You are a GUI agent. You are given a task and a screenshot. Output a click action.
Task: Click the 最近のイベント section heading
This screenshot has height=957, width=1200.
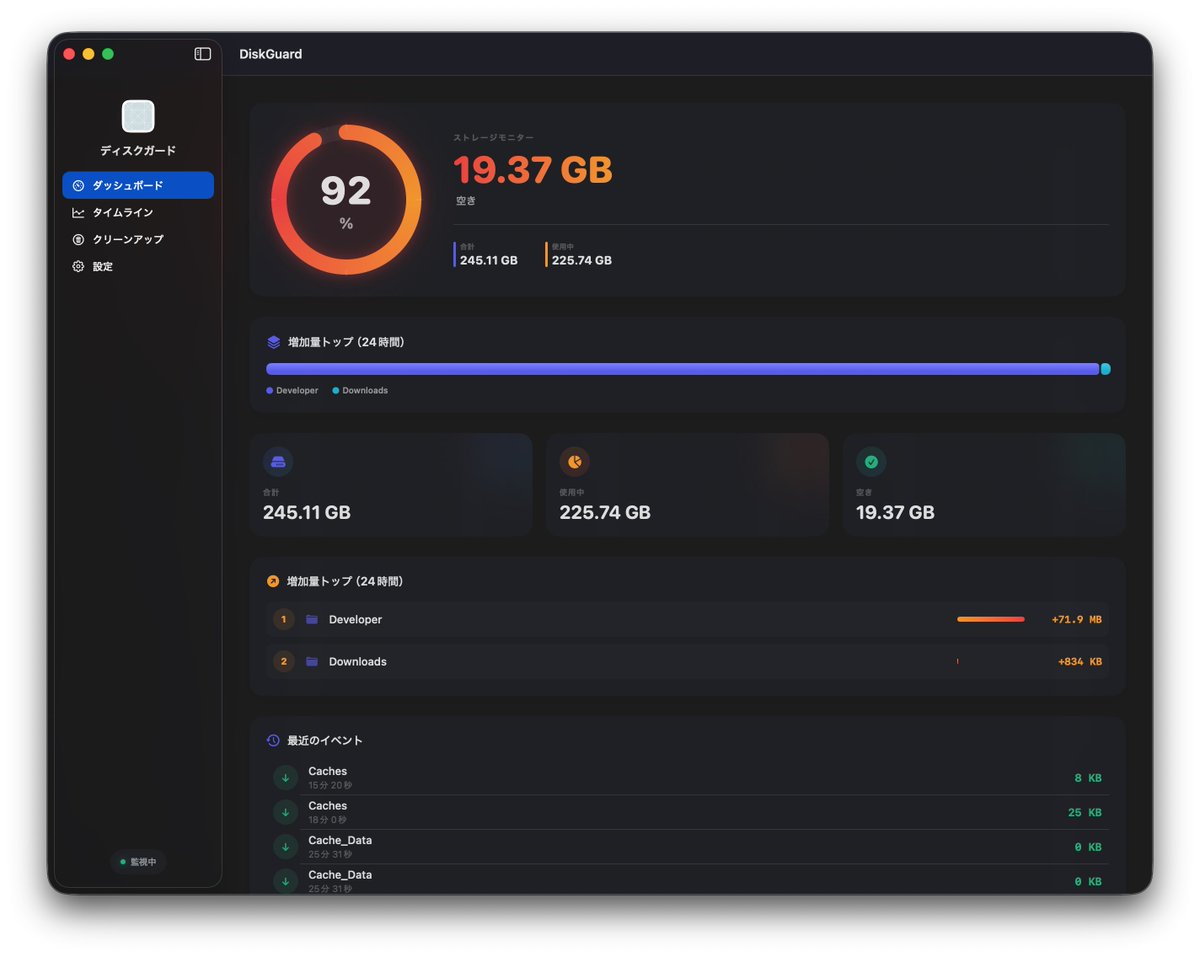coord(325,740)
